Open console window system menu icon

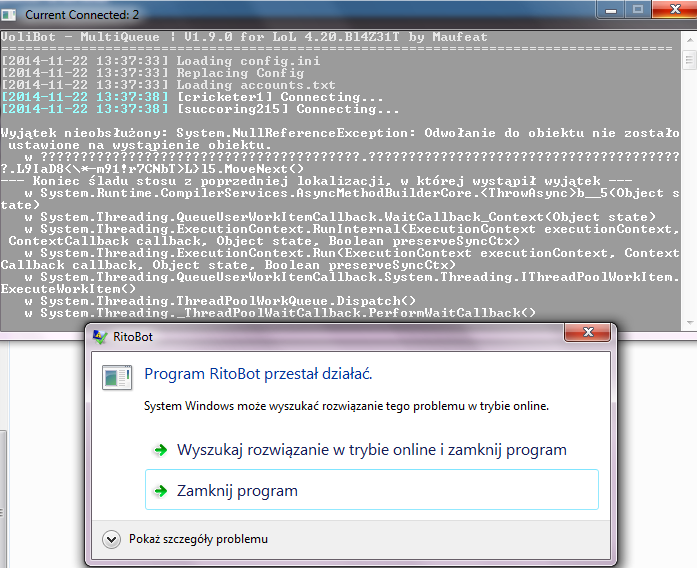coord(8,15)
